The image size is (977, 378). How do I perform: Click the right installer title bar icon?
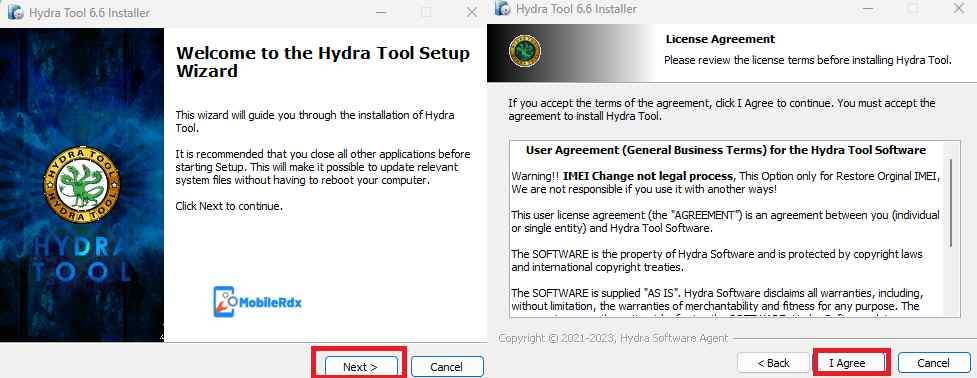tap(502, 9)
